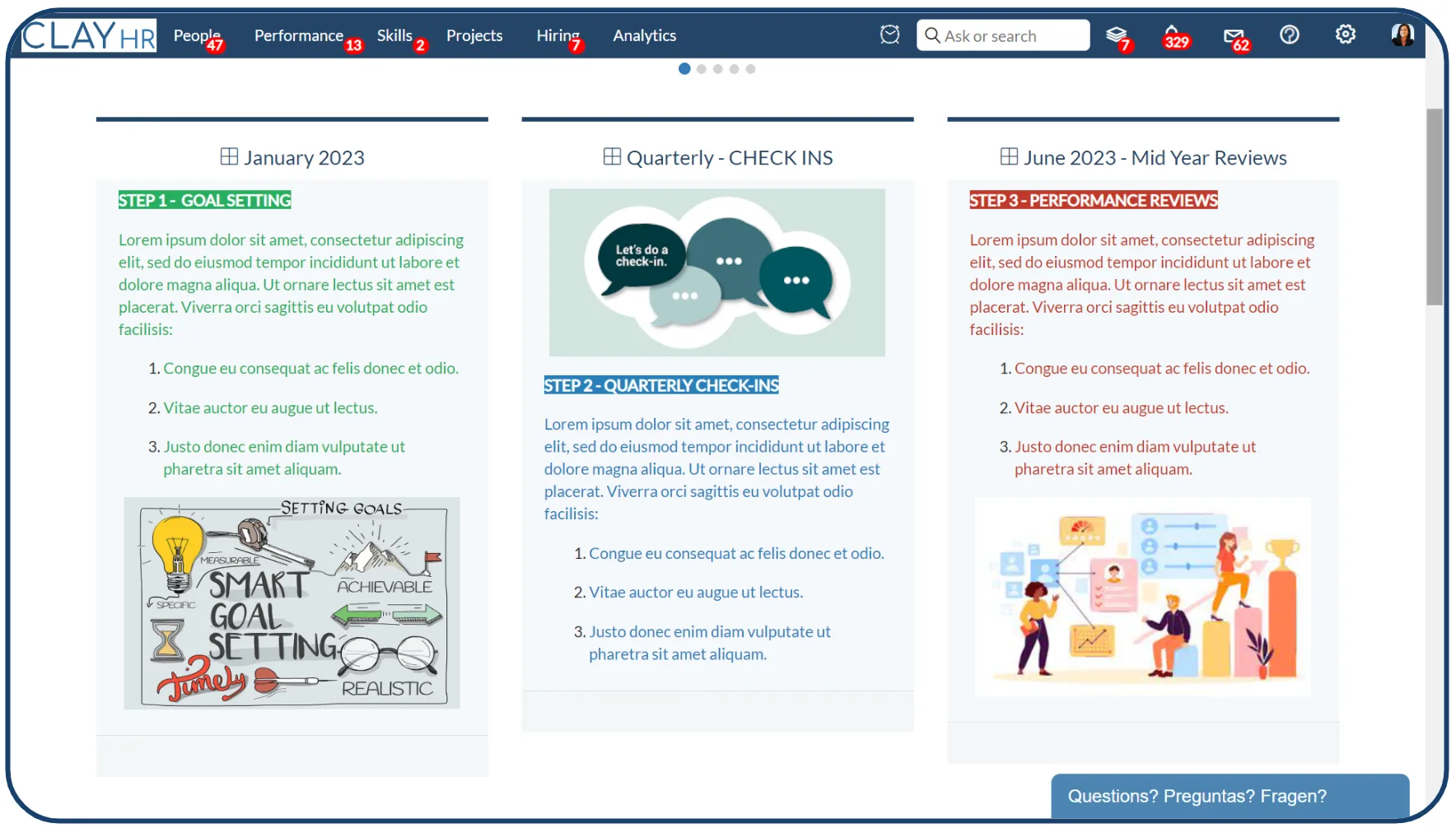Click the badge 47 on People

[215, 45]
